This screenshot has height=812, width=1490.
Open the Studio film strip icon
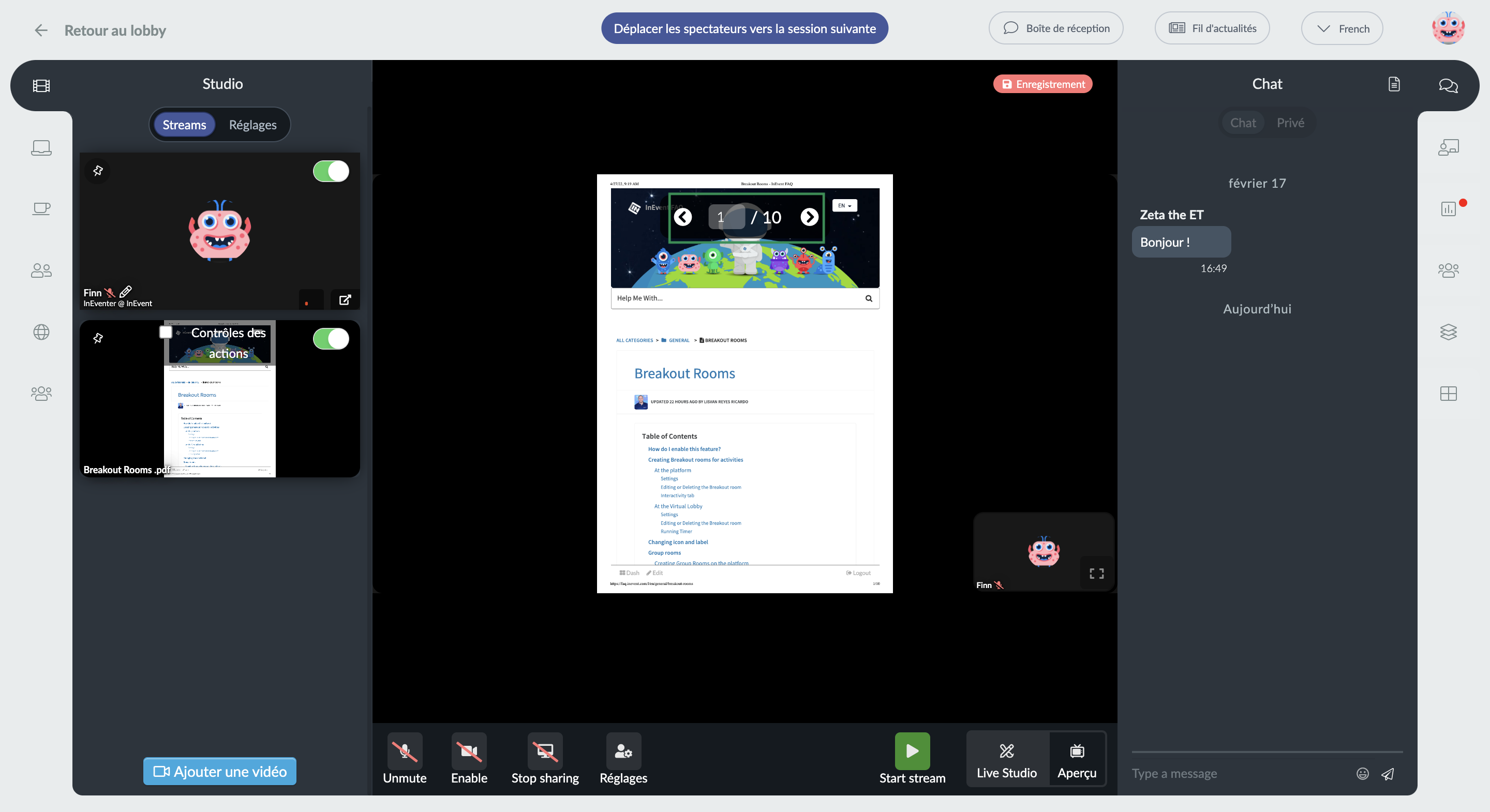[x=41, y=85]
